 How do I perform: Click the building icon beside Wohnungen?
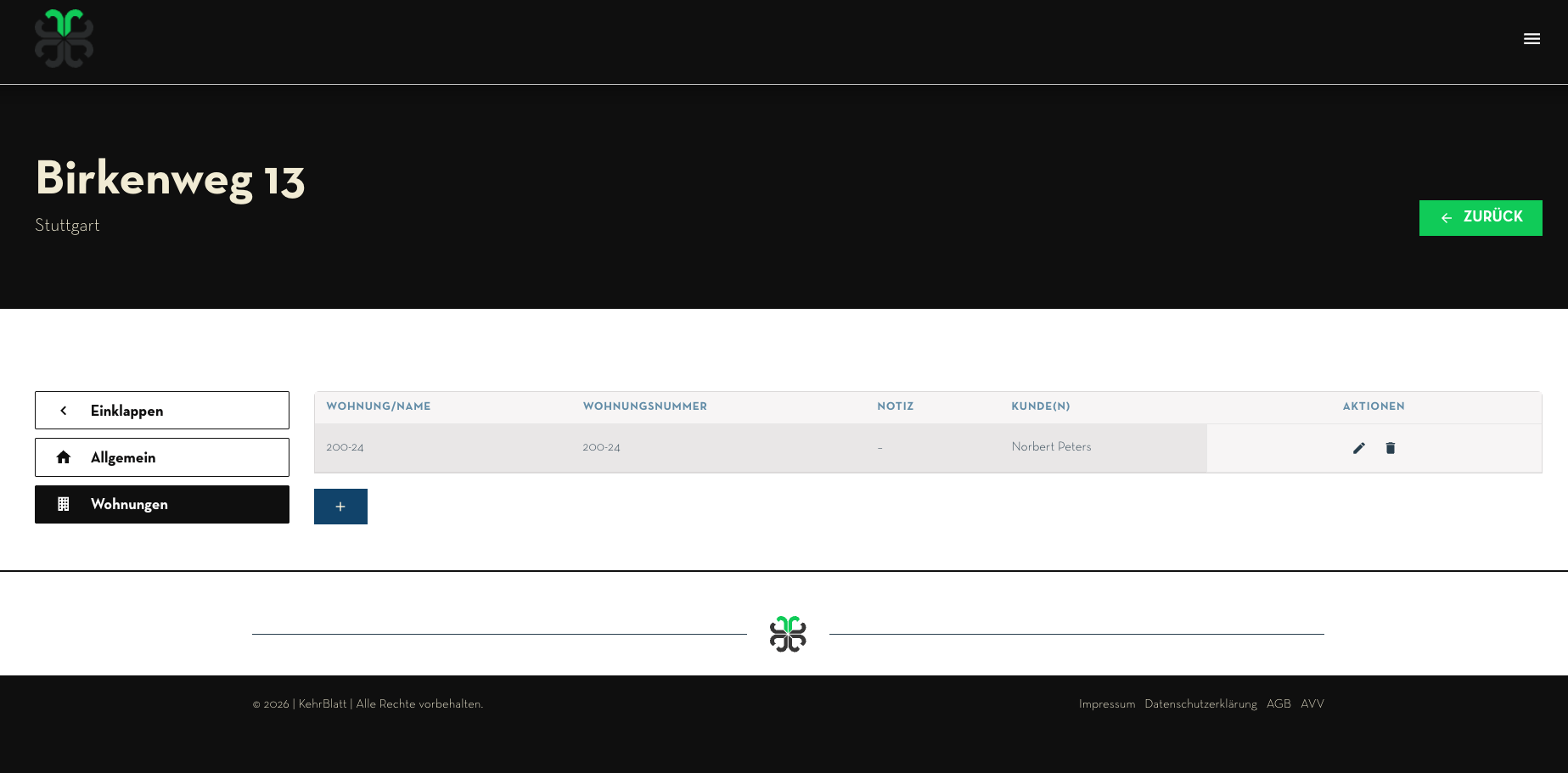coord(64,504)
